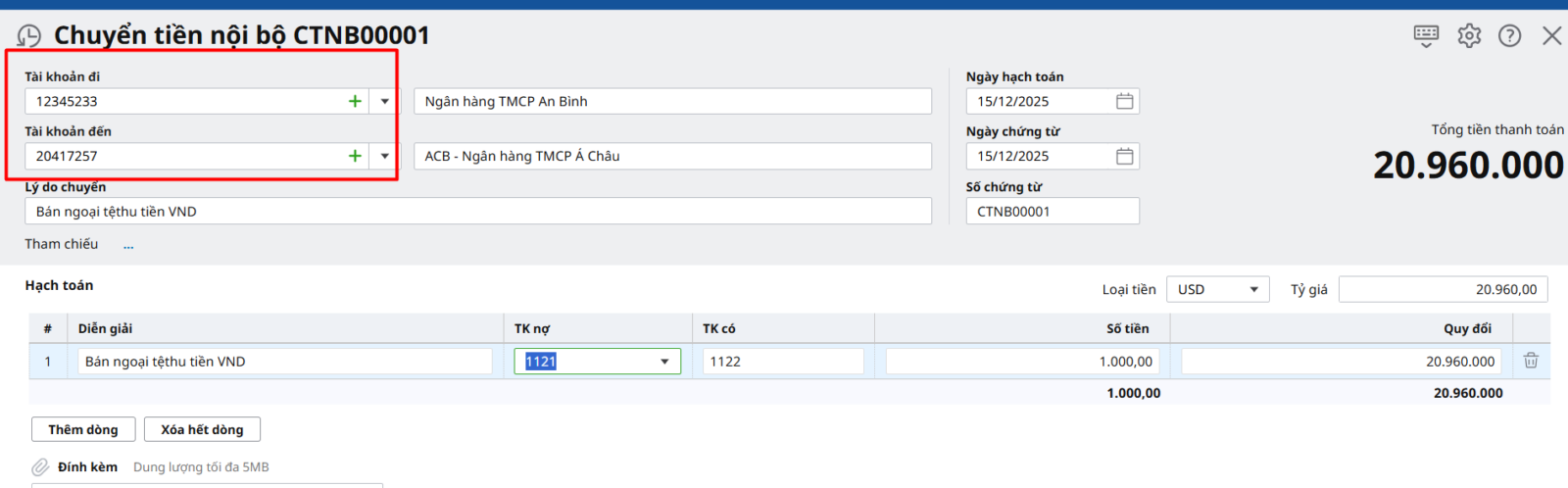Open the keyboard shortcuts icon
The image size is (1568, 488).
1426,36
